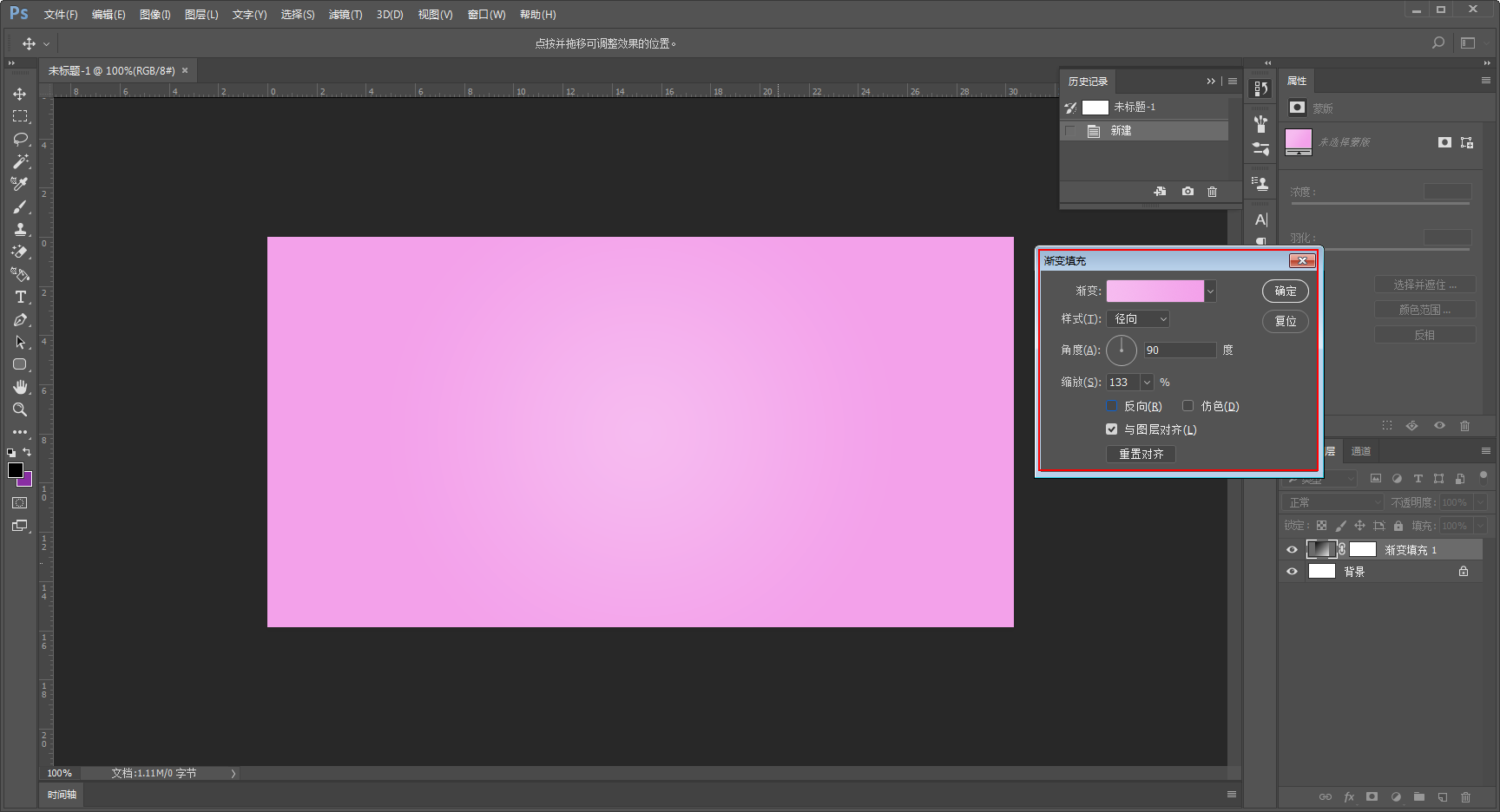Open workspace switcher in options bar
This screenshot has width=1500, height=812.
tap(1468, 43)
